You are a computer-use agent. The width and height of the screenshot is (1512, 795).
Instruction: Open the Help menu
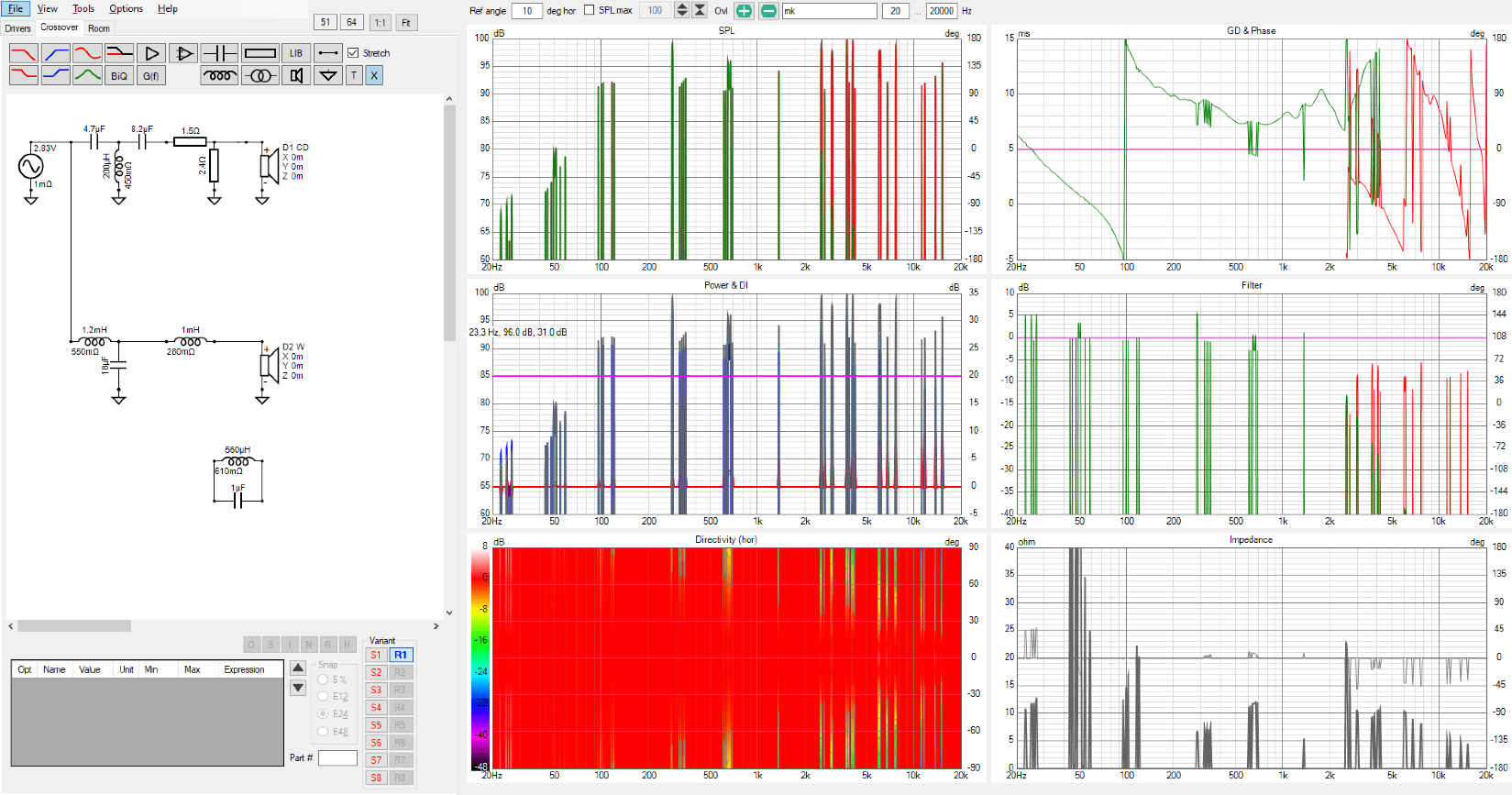pyautogui.click(x=168, y=8)
